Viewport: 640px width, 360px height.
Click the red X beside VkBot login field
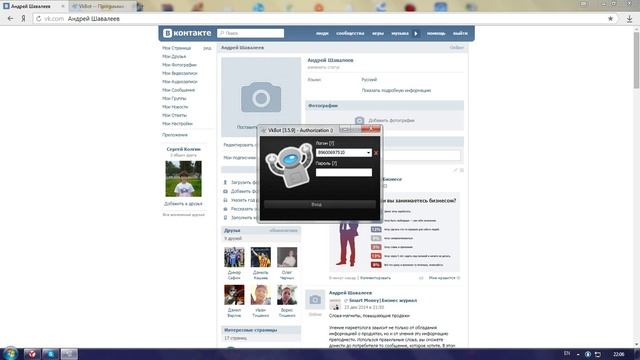tap(376, 153)
